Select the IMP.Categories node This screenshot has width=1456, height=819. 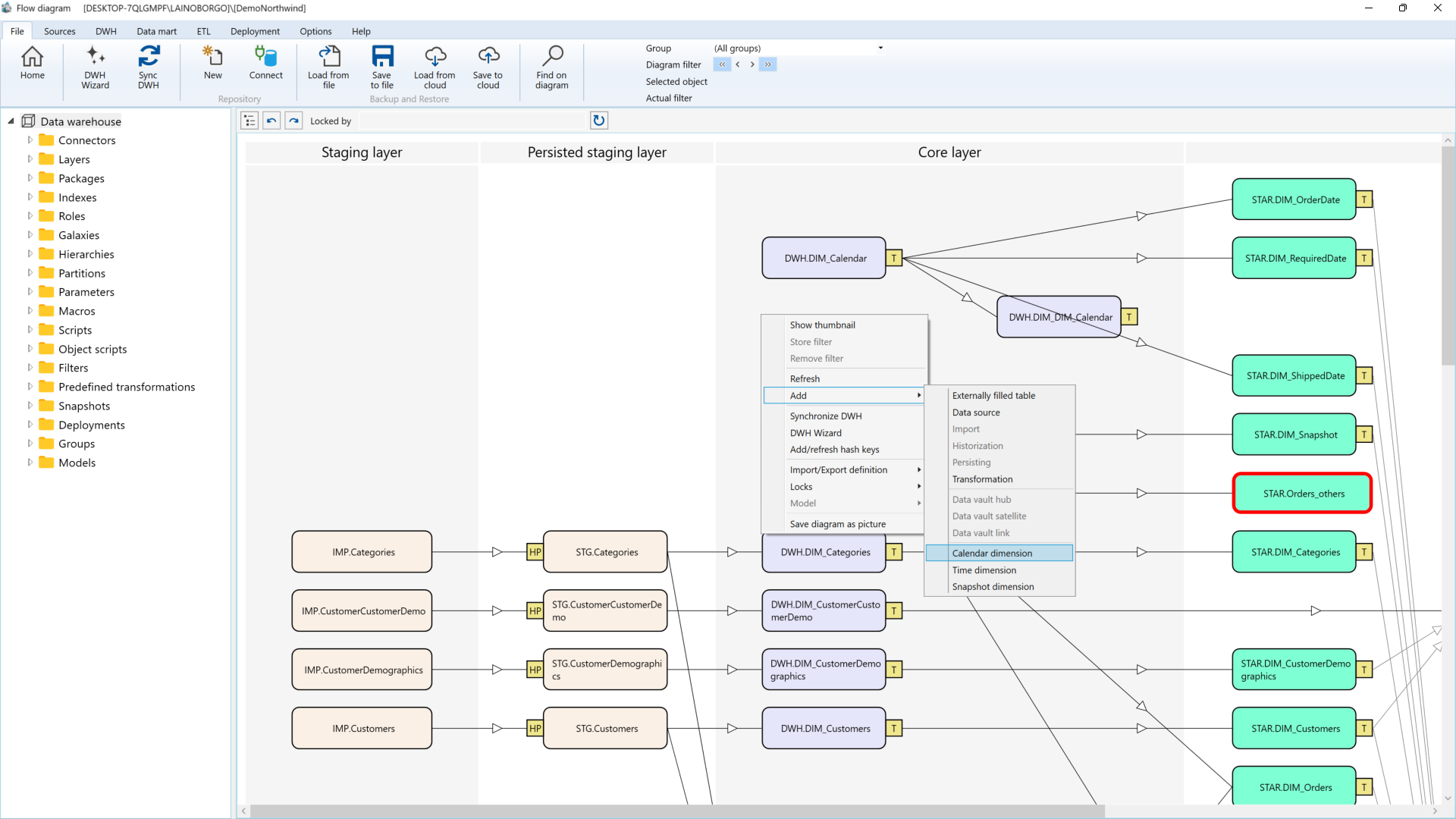pos(362,552)
